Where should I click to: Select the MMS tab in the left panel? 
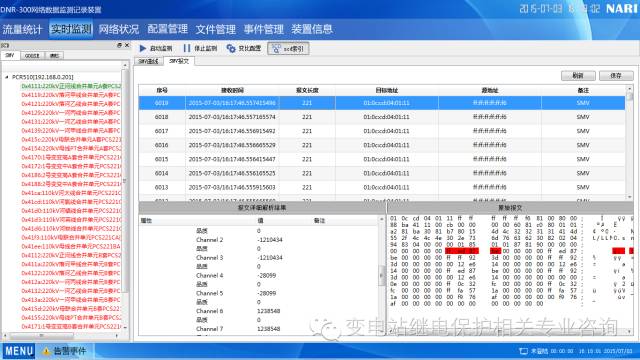pos(54,56)
